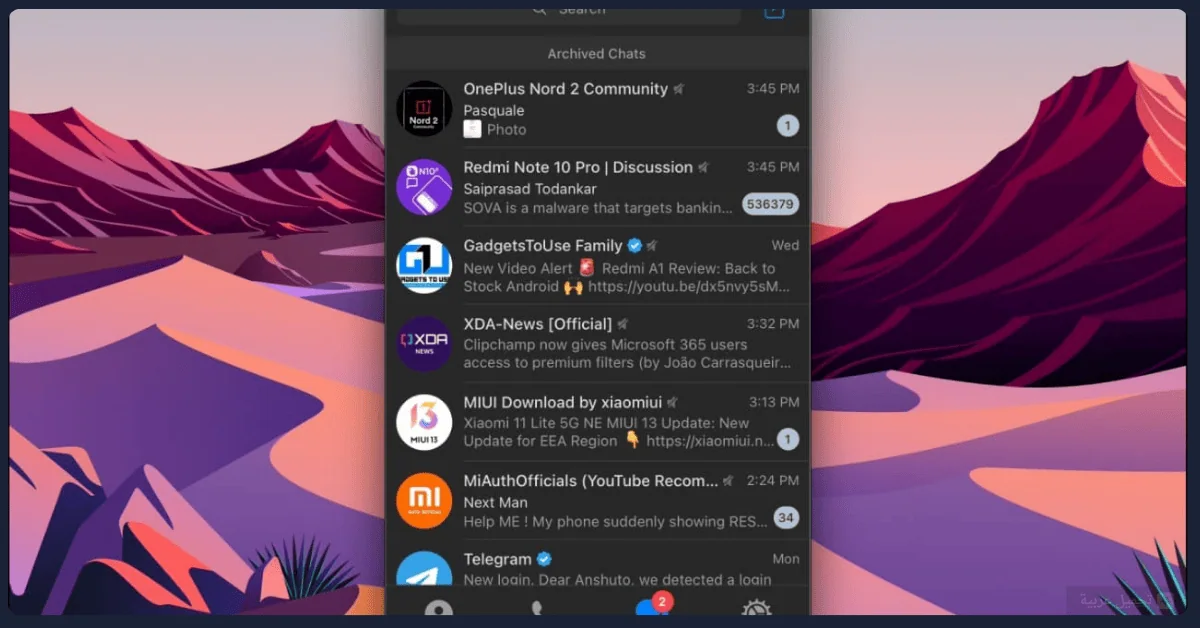Image resolution: width=1200 pixels, height=628 pixels.
Task: Click Wed timestamp on GadgetsToUse chat
Action: coord(785,245)
